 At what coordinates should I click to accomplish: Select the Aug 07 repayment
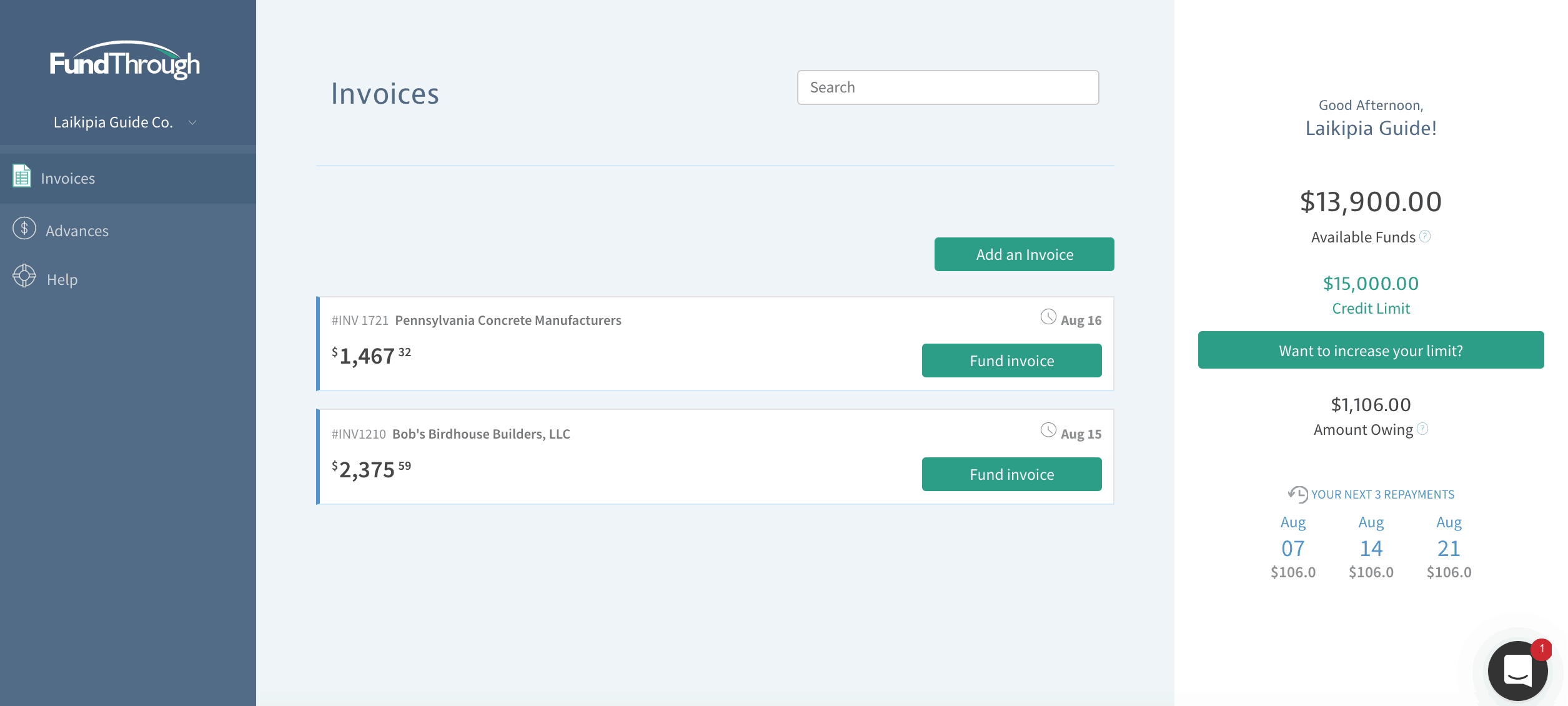[1293, 547]
